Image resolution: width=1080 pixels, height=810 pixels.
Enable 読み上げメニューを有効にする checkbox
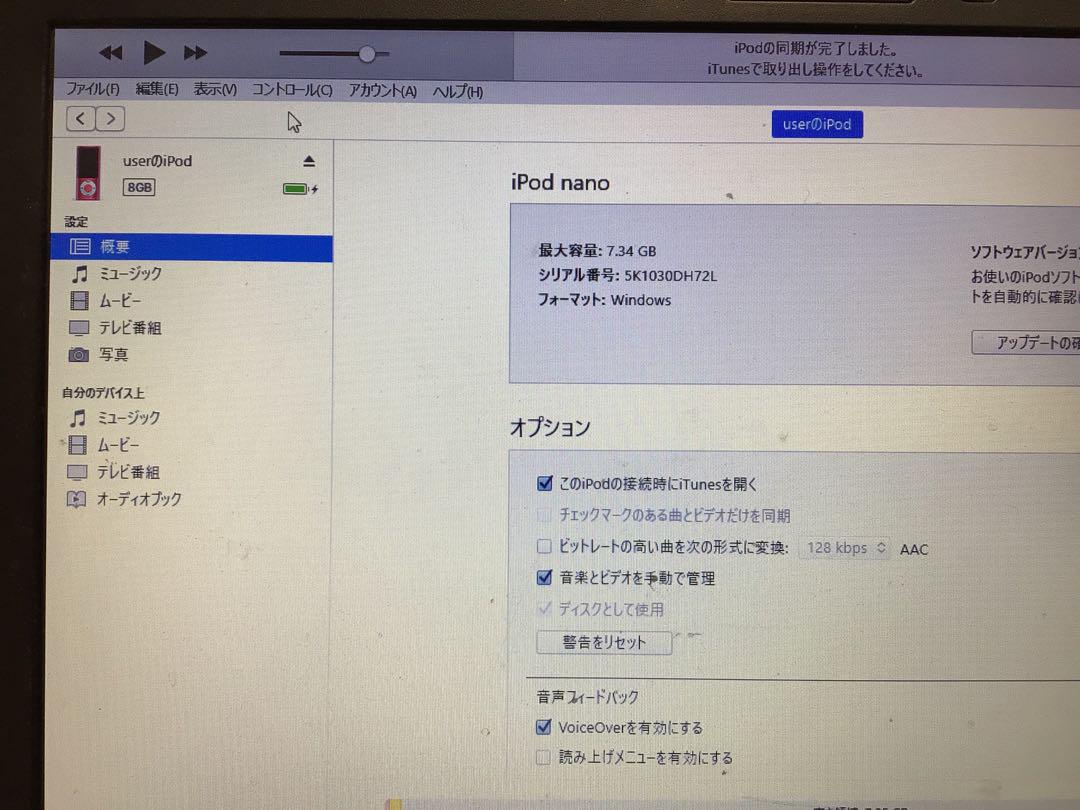point(543,757)
